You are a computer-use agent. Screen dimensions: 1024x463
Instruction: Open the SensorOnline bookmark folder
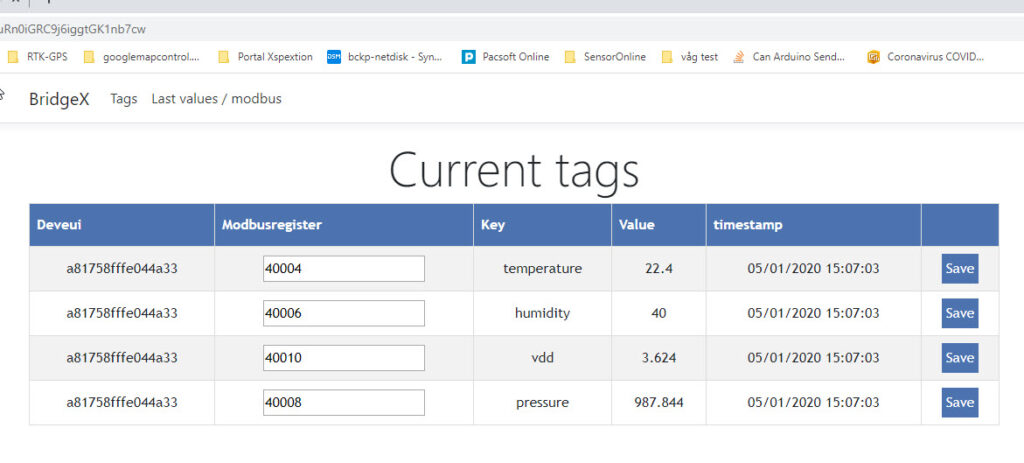tap(605, 57)
